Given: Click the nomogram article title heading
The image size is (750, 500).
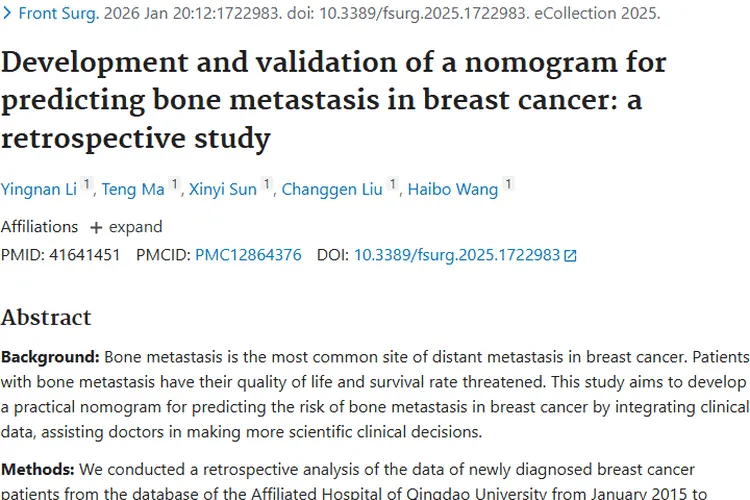Looking at the screenshot, I should pos(333,100).
